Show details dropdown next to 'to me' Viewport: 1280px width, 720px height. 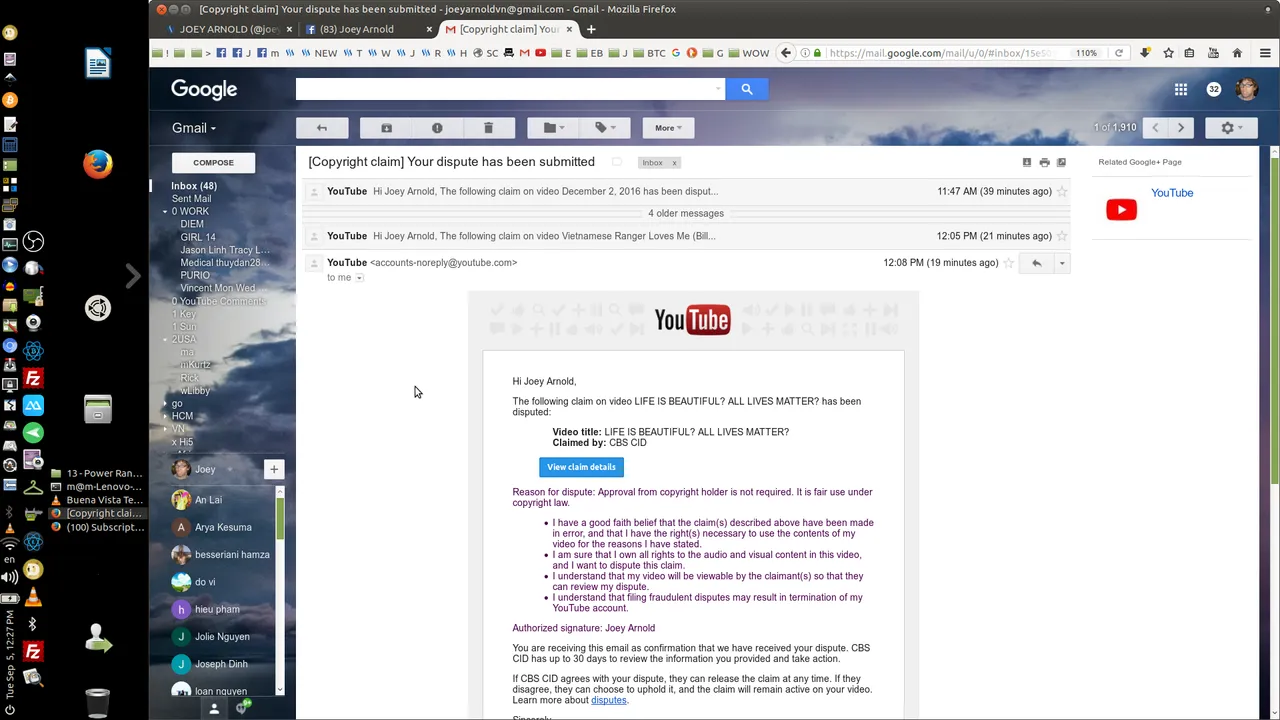point(360,278)
